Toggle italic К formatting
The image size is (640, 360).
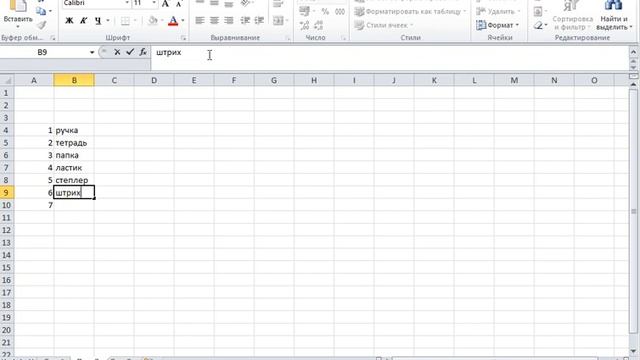tap(84, 20)
